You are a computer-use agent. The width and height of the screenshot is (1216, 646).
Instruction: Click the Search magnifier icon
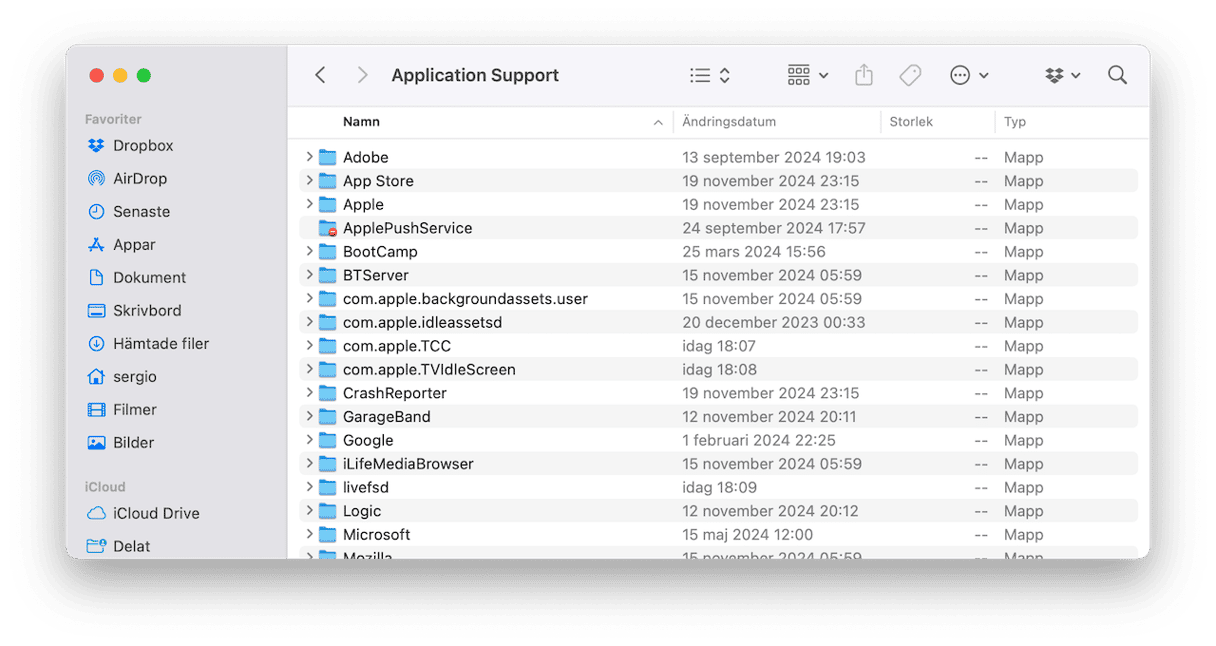pyautogui.click(x=1117, y=75)
